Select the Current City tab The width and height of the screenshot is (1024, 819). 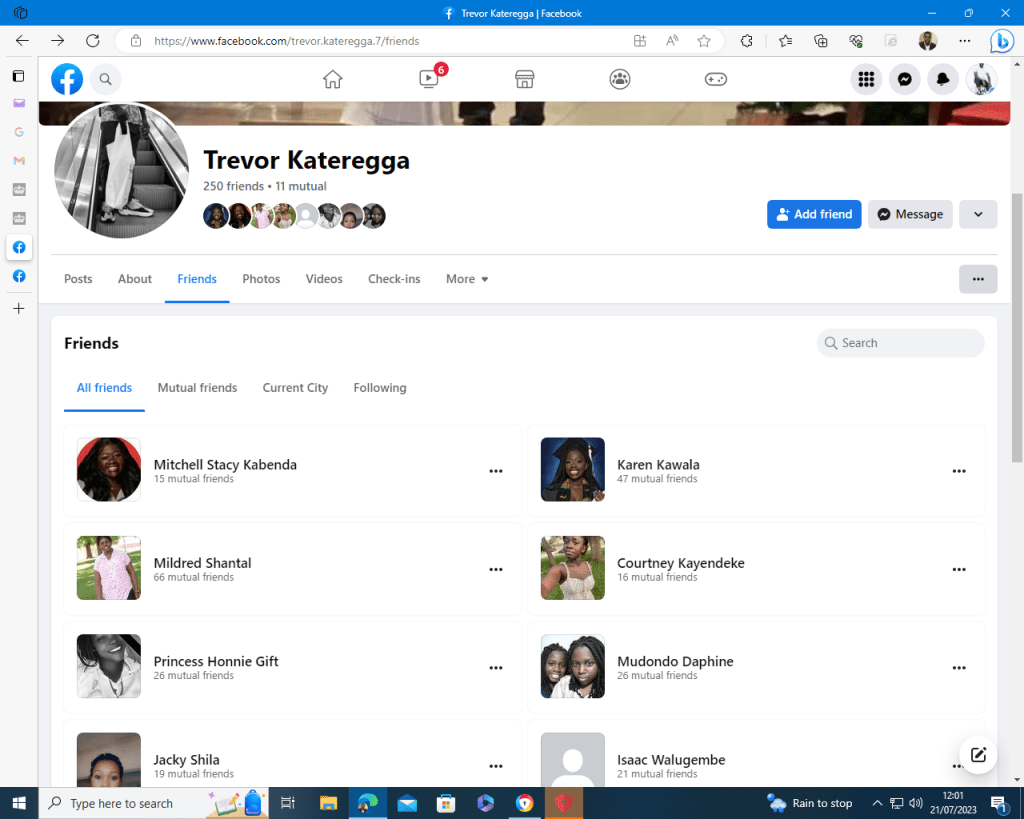pyautogui.click(x=295, y=388)
